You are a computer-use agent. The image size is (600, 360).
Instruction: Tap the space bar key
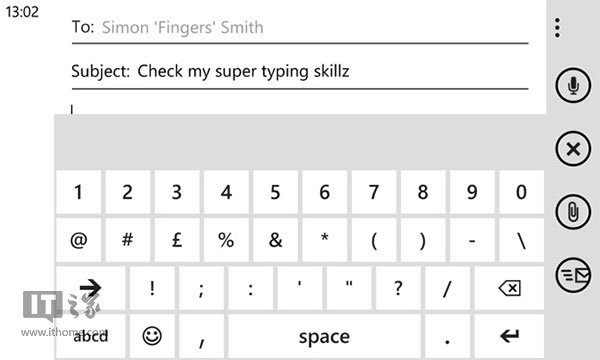coord(324,336)
